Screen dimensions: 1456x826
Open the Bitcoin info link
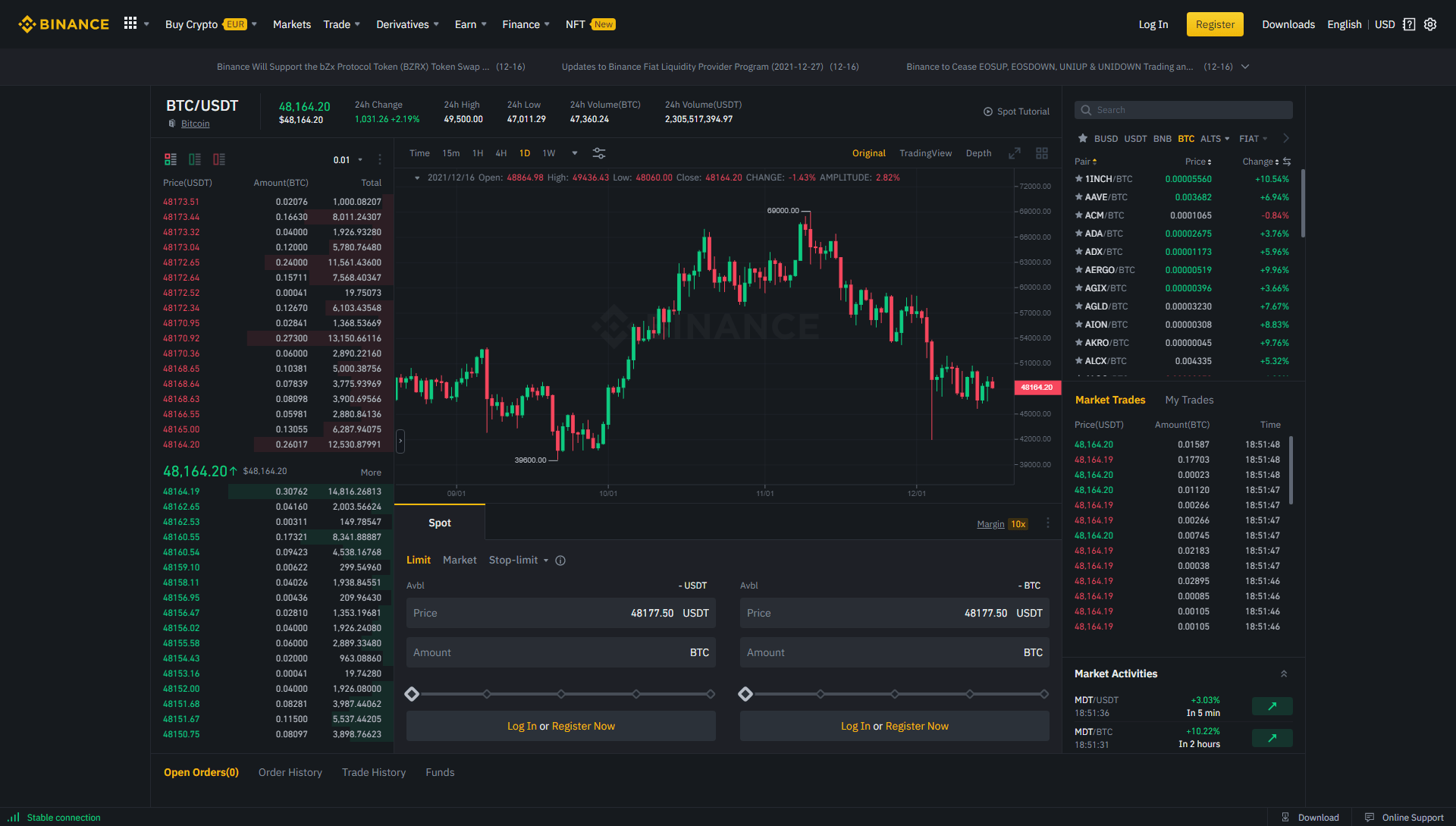(195, 124)
